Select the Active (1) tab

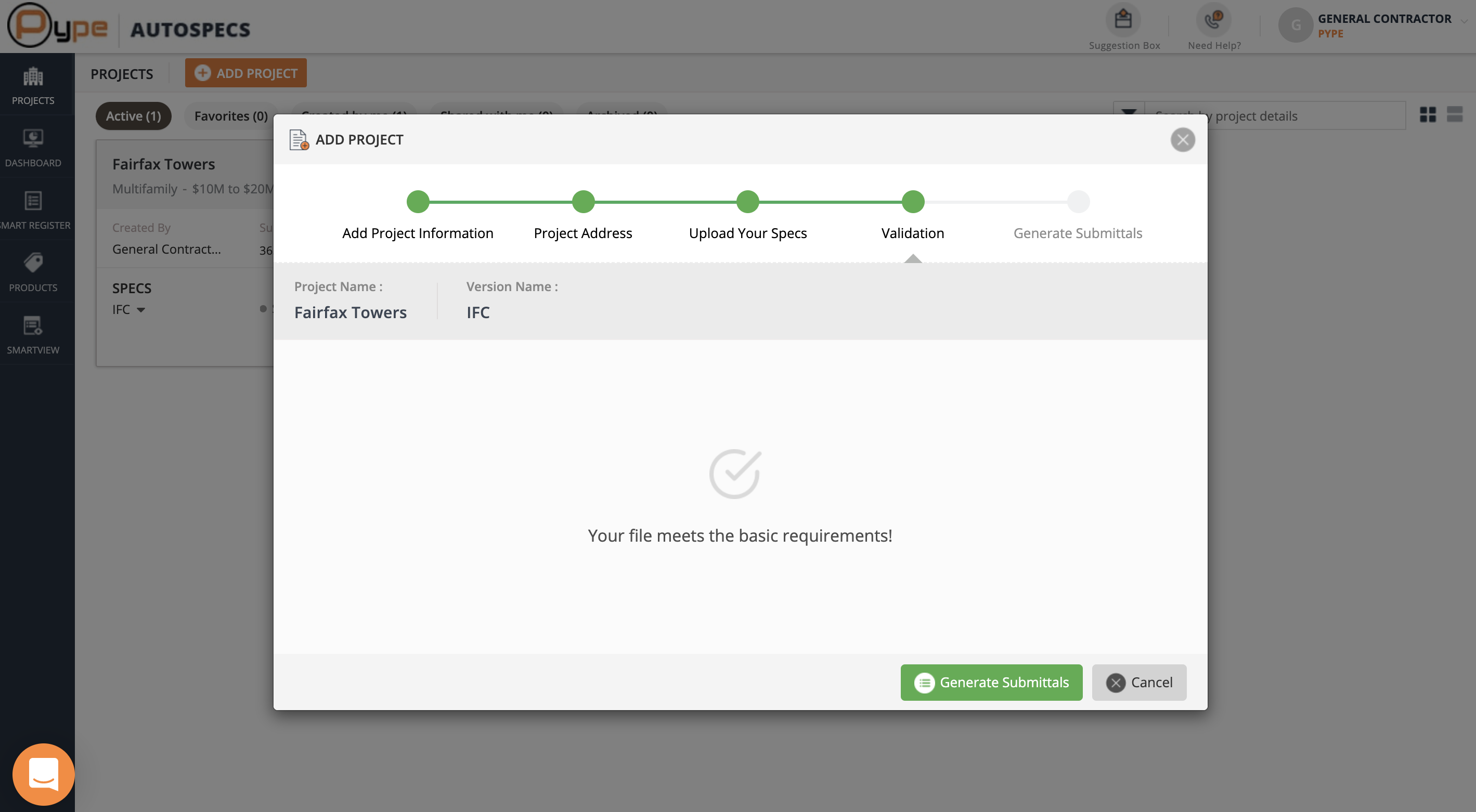tap(133, 116)
